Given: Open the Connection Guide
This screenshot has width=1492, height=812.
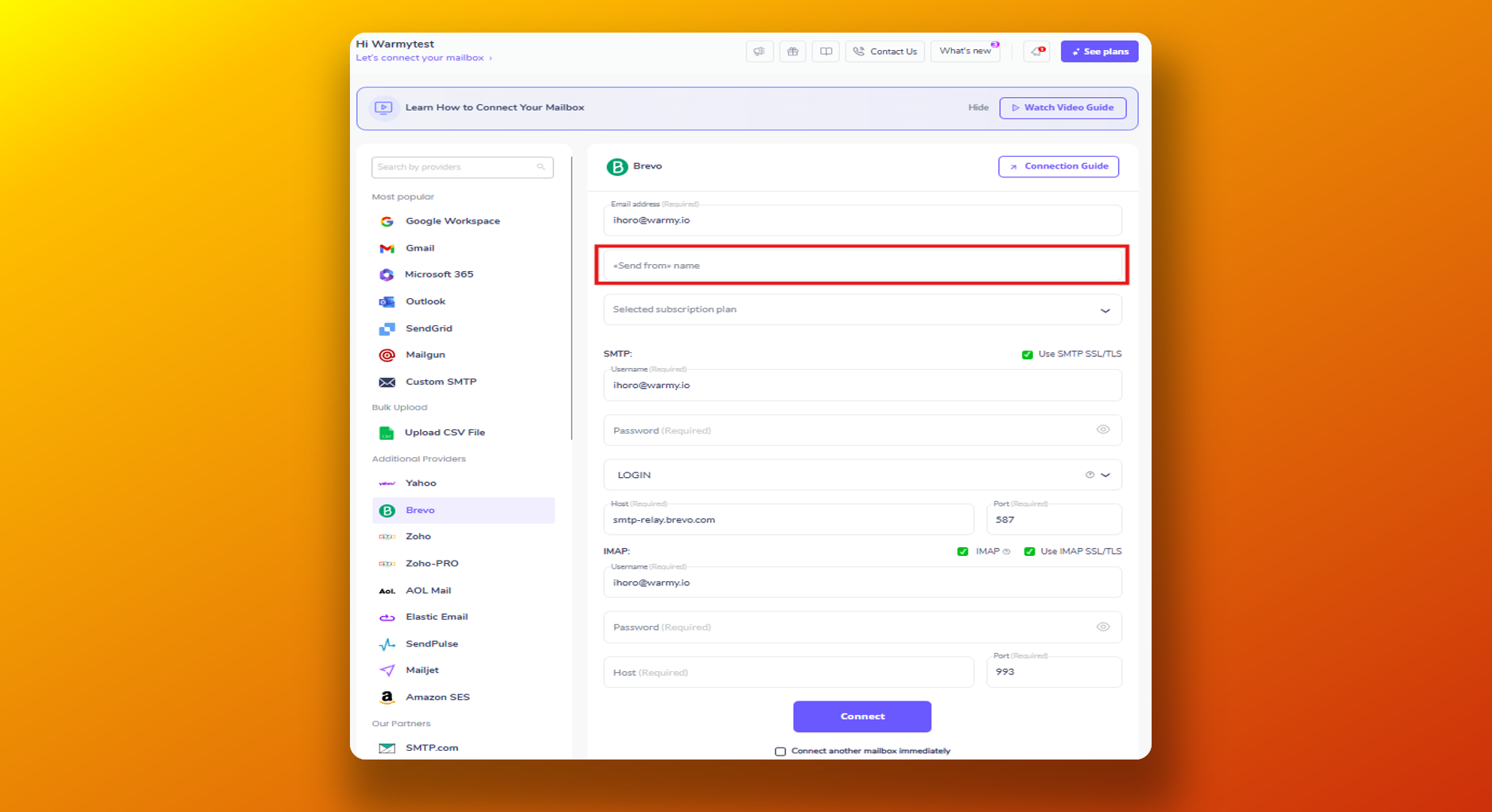Looking at the screenshot, I should [x=1059, y=166].
